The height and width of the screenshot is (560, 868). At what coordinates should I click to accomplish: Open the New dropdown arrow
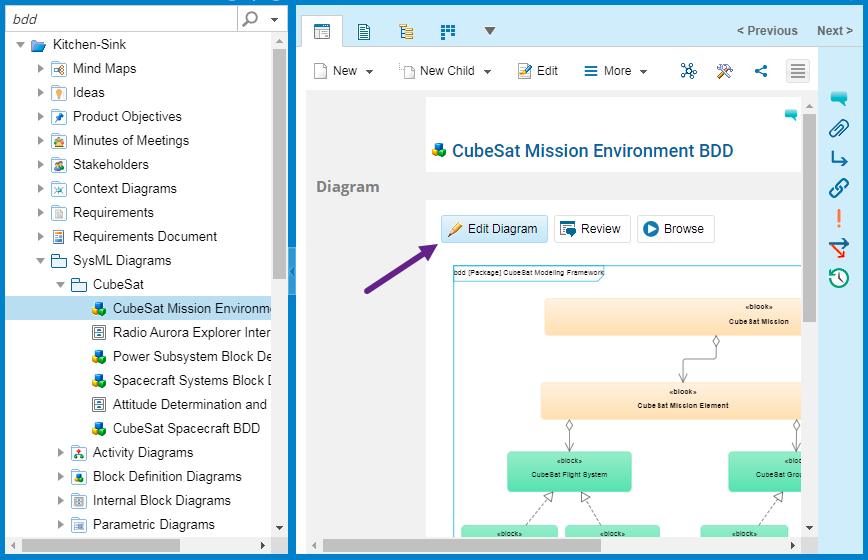point(369,71)
